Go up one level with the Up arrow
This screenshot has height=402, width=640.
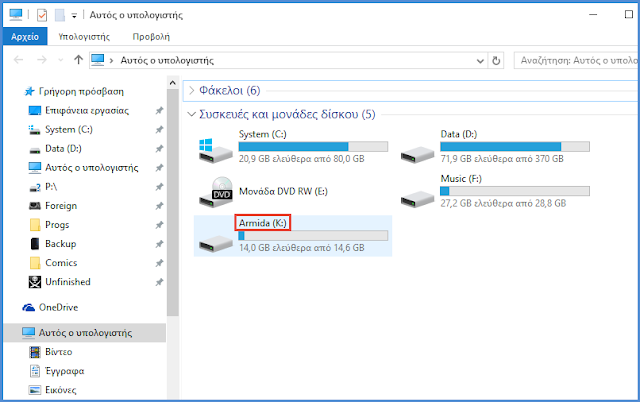click(78, 60)
